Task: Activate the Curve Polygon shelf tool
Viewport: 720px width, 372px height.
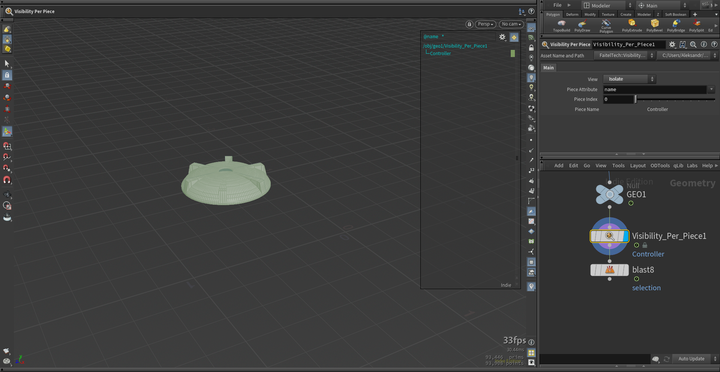Action: pyautogui.click(x=606, y=26)
